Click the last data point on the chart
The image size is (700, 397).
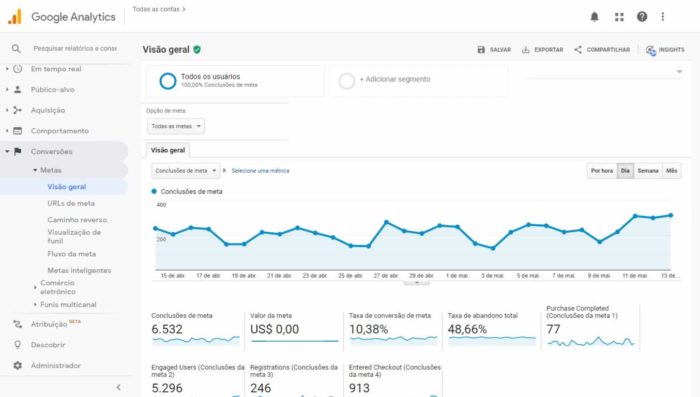tap(671, 215)
